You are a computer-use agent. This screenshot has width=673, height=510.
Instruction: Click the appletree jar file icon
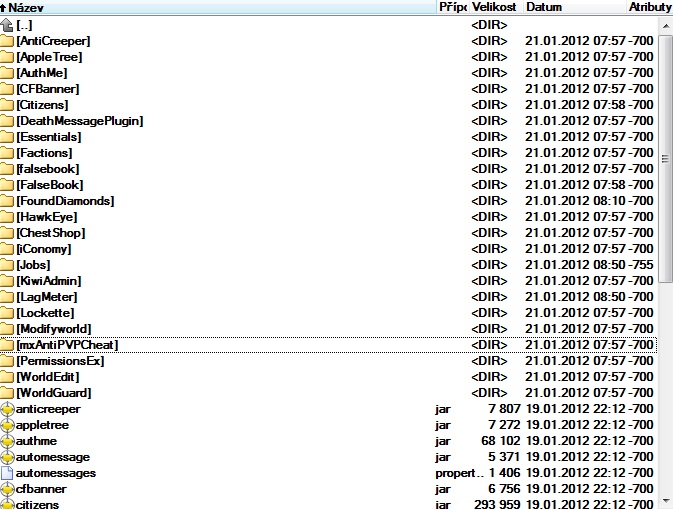tap(7, 425)
